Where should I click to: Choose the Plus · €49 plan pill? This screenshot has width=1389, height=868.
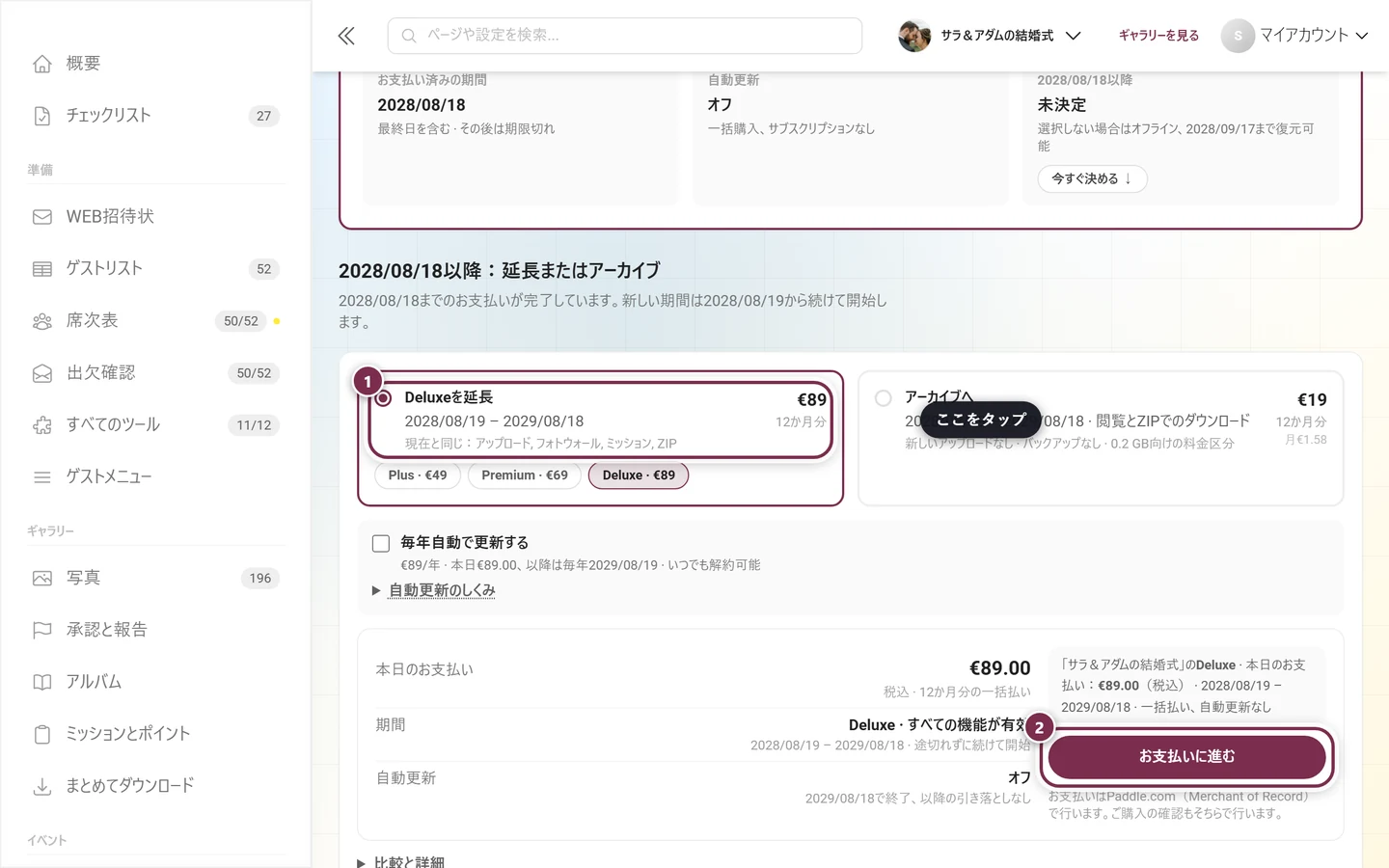418,475
